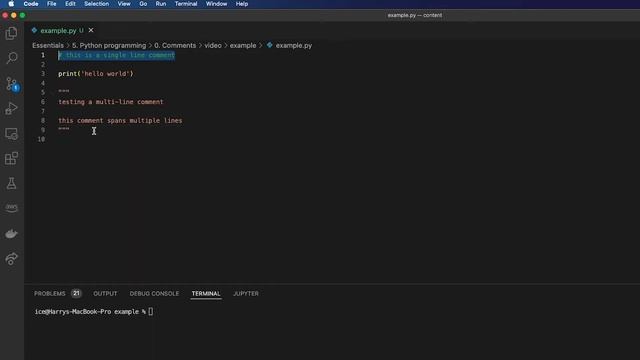
Task: Open the View menu
Action: [x=124, y=4]
